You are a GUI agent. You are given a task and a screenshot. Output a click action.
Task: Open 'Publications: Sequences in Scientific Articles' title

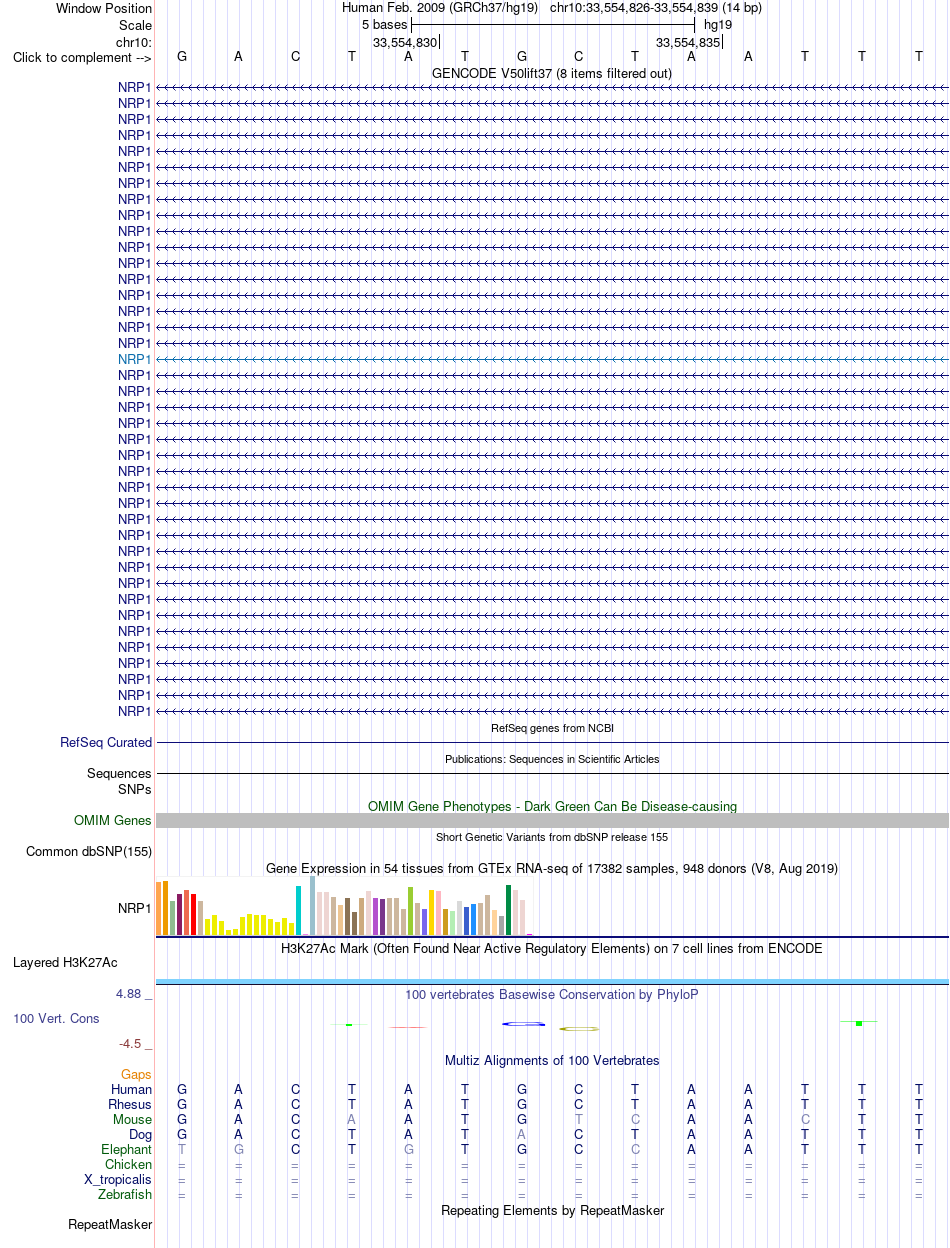tap(552, 759)
